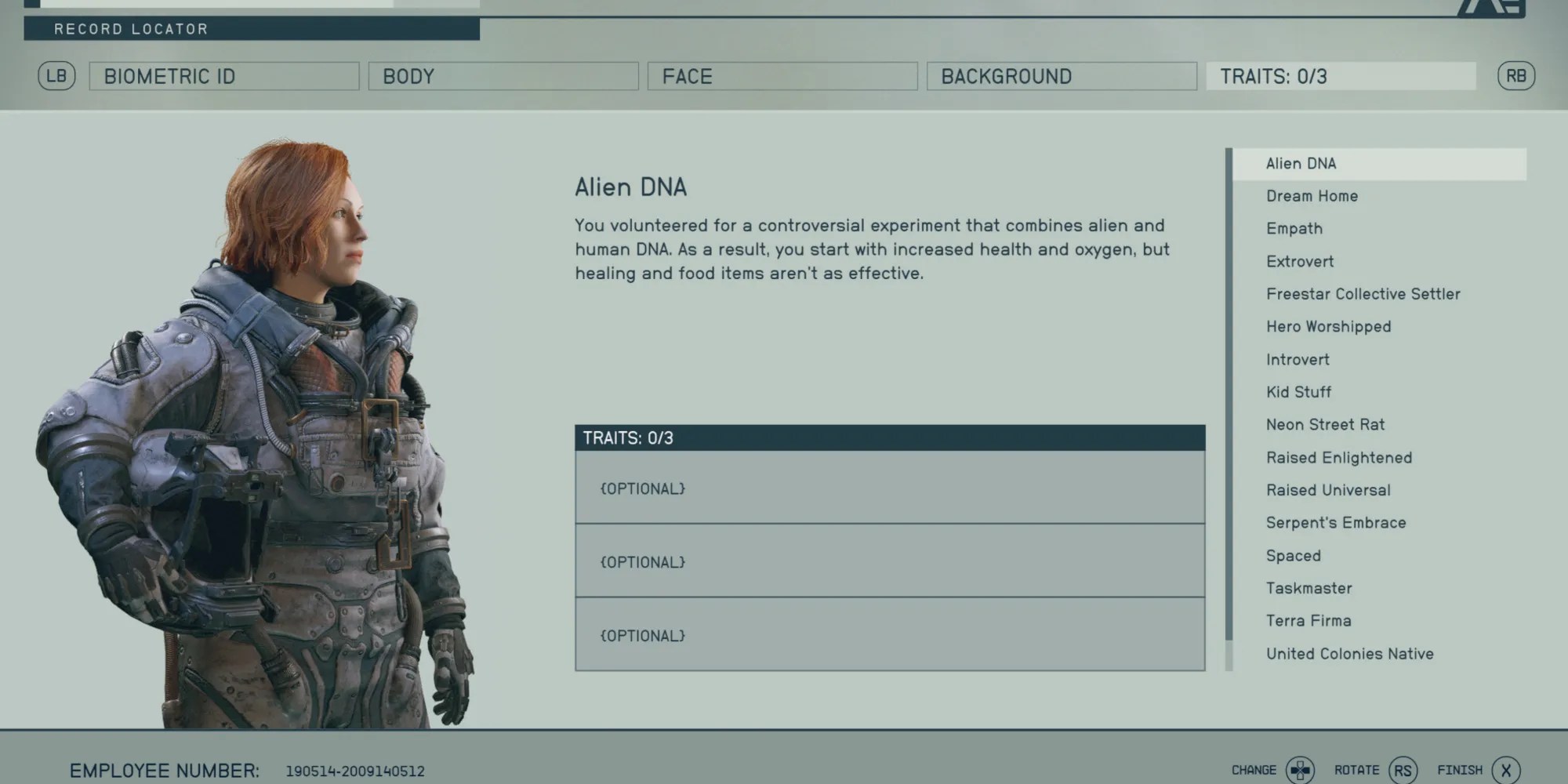Pick the Terra Firma trait
The image size is (1568, 784).
pyautogui.click(x=1380, y=621)
